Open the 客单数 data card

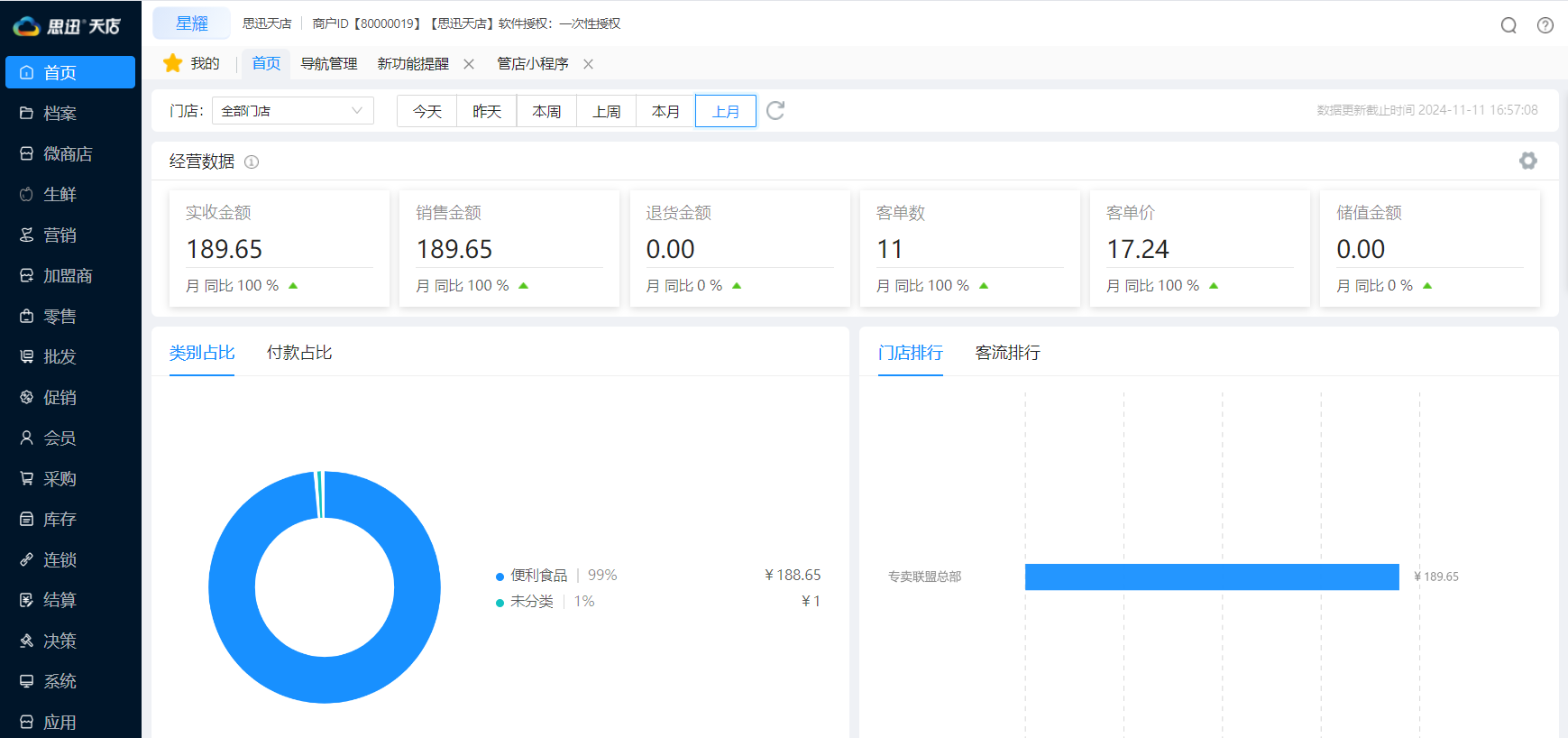coord(970,248)
